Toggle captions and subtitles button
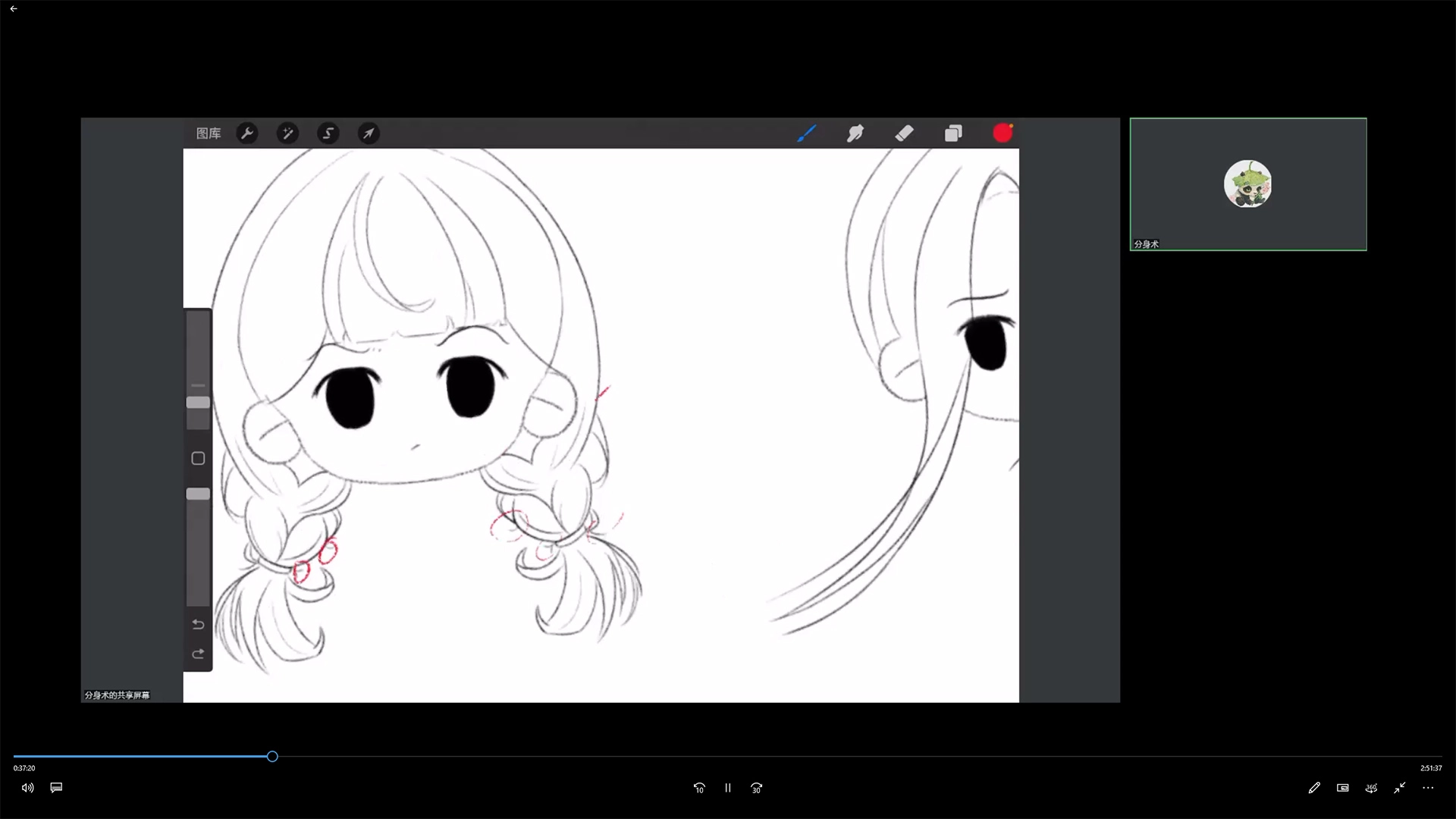 point(56,787)
